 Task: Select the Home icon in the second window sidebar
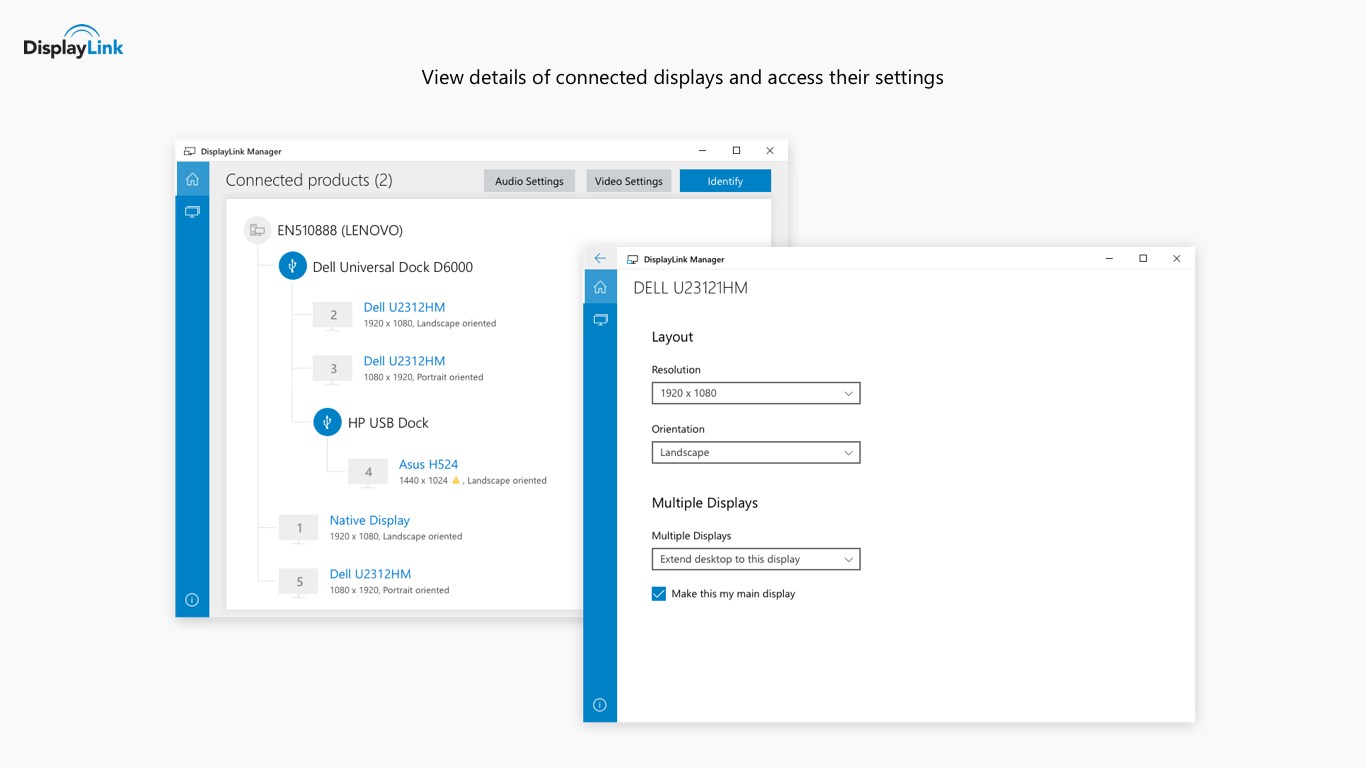click(600, 286)
